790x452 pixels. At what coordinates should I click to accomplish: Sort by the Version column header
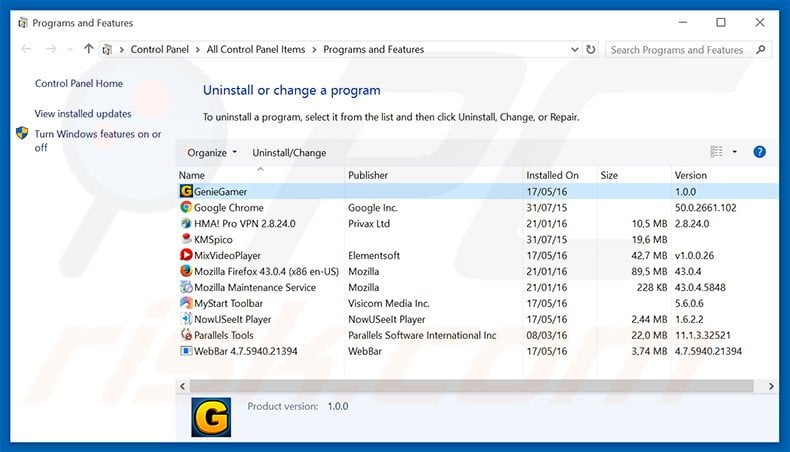(x=723, y=175)
